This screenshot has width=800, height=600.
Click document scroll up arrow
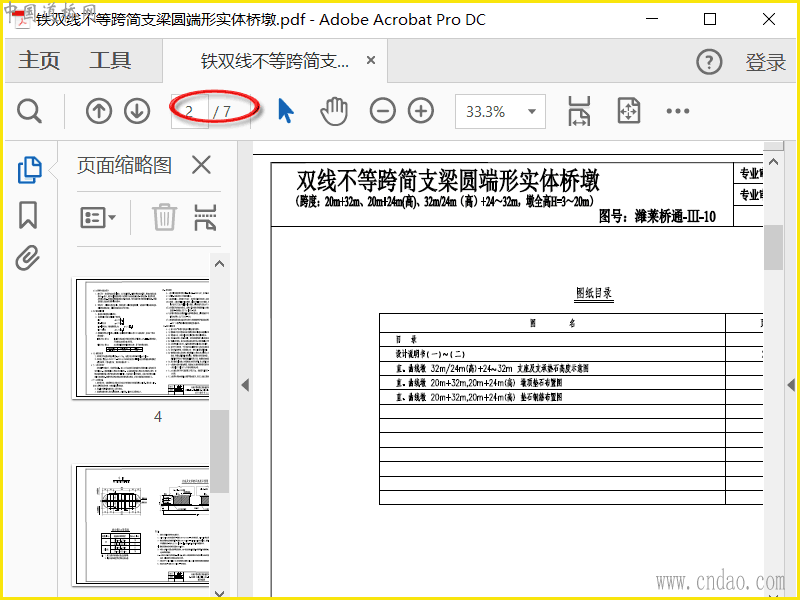[773, 162]
